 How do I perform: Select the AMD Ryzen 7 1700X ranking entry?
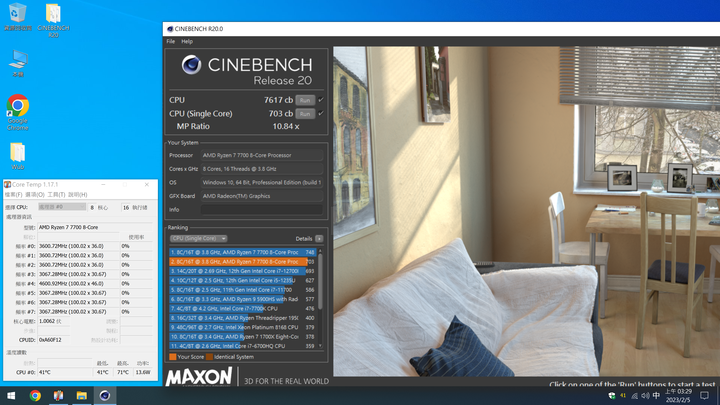click(x=242, y=337)
